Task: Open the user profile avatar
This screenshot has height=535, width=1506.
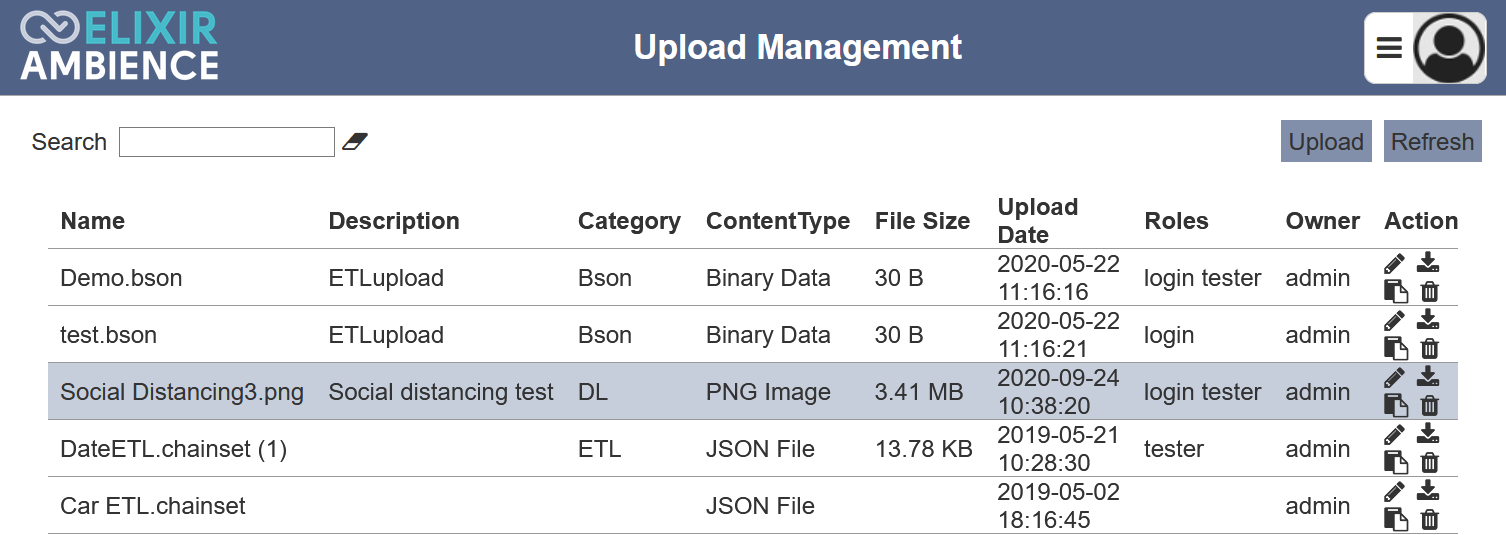Action: (x=1449, y=48)
